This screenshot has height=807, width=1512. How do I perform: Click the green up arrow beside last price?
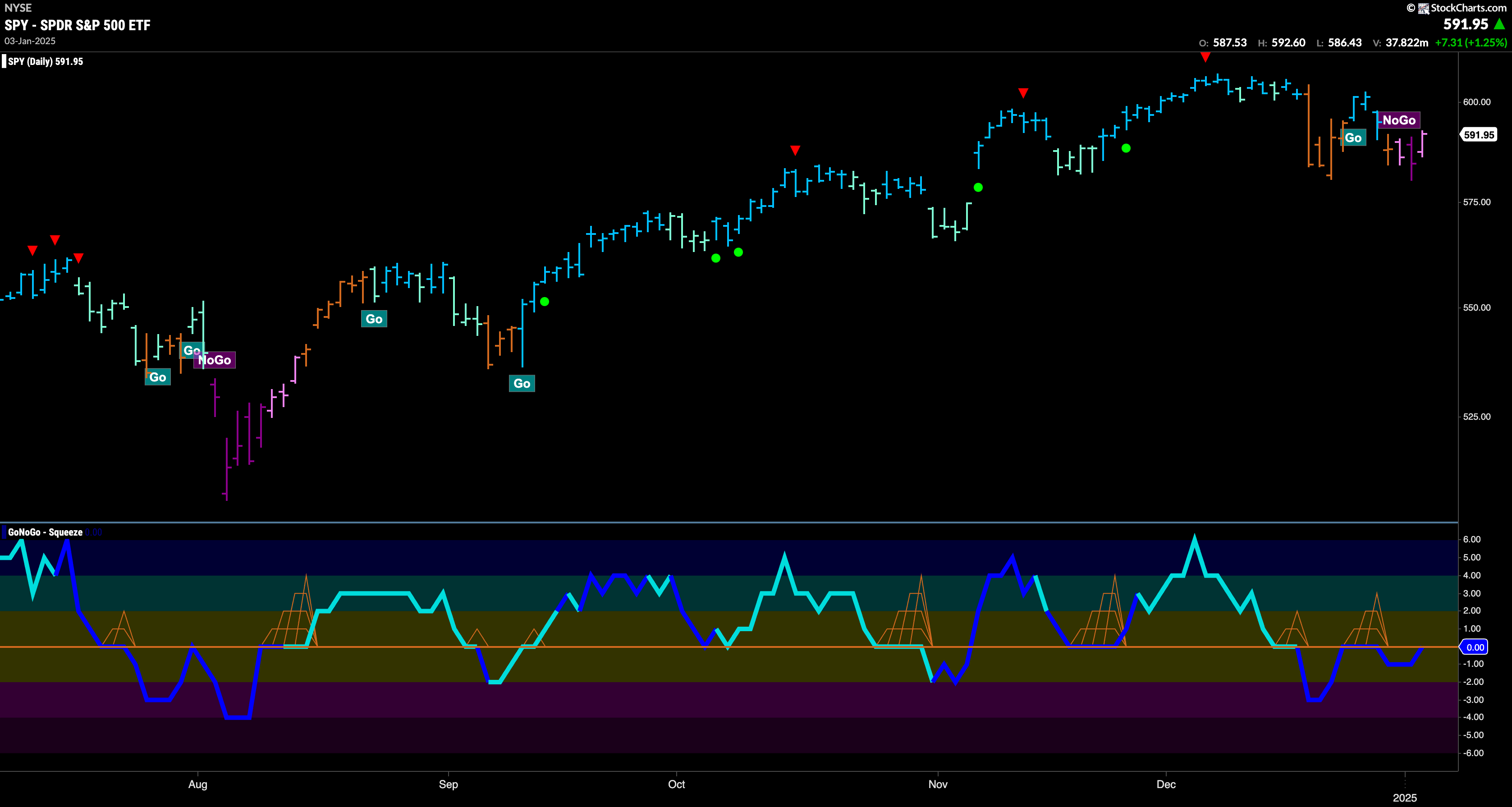[1500, 24]
